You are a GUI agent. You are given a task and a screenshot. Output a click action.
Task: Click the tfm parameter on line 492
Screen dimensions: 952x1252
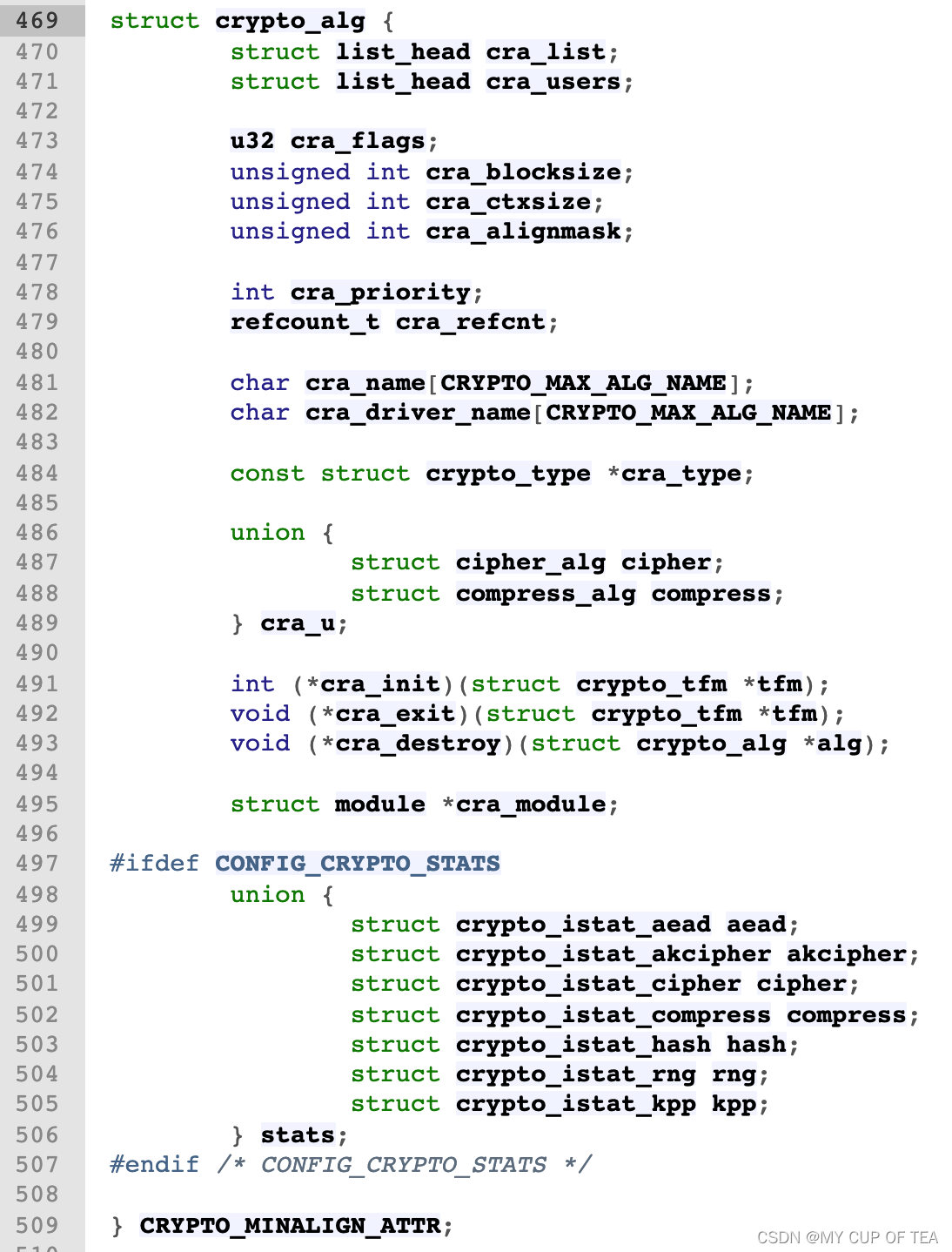tap(794, 714)
